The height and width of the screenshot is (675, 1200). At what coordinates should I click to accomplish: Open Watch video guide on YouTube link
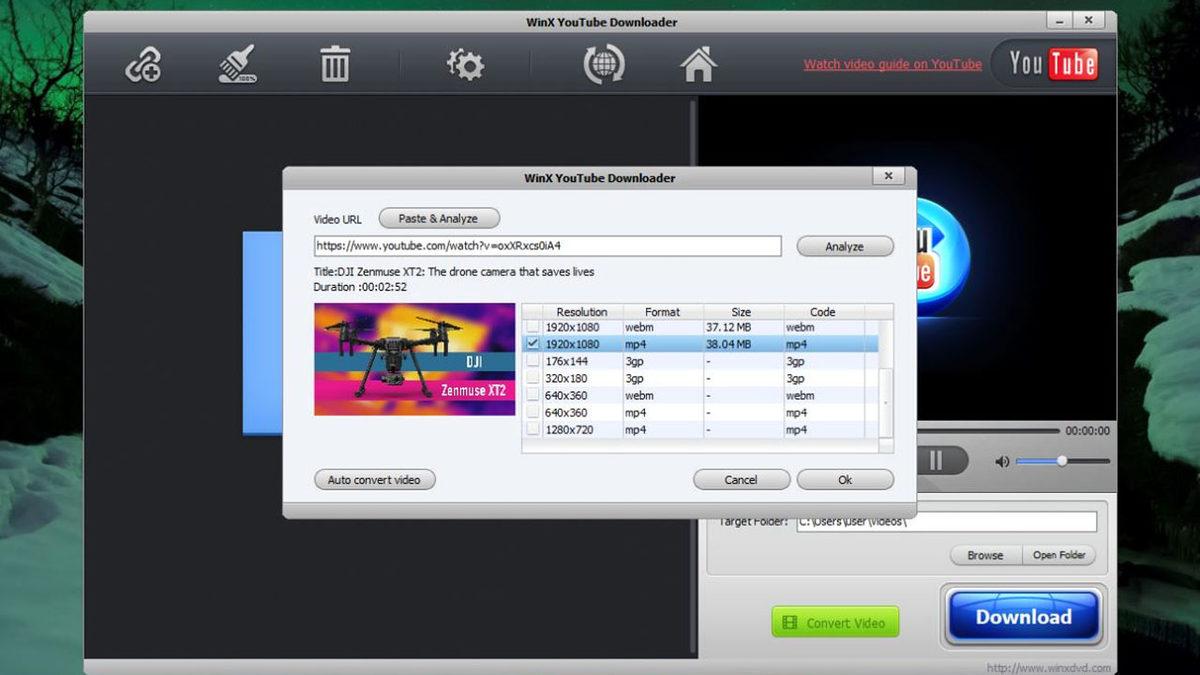891,63
